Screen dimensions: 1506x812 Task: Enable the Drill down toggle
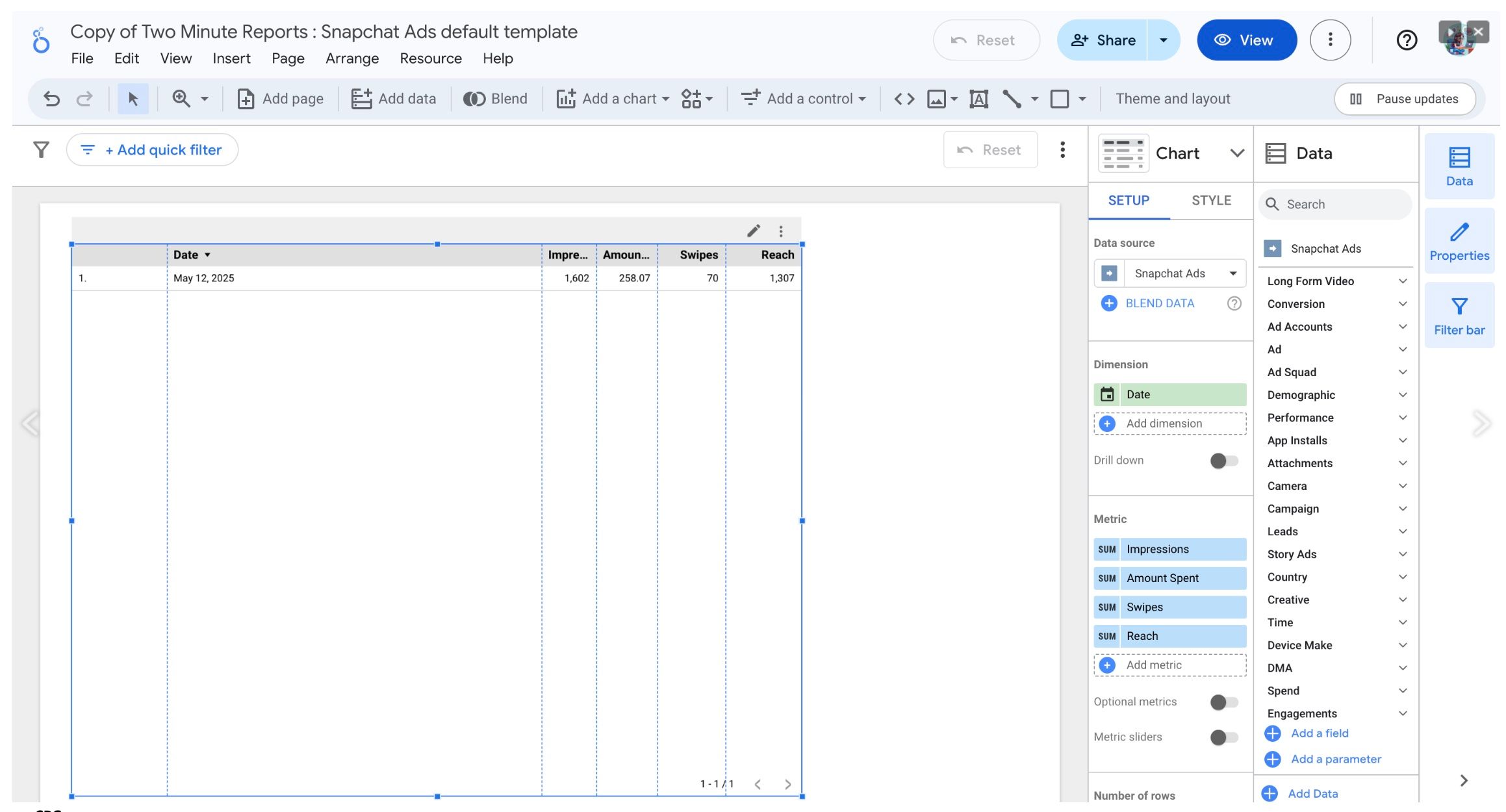tap(1223, 461)
